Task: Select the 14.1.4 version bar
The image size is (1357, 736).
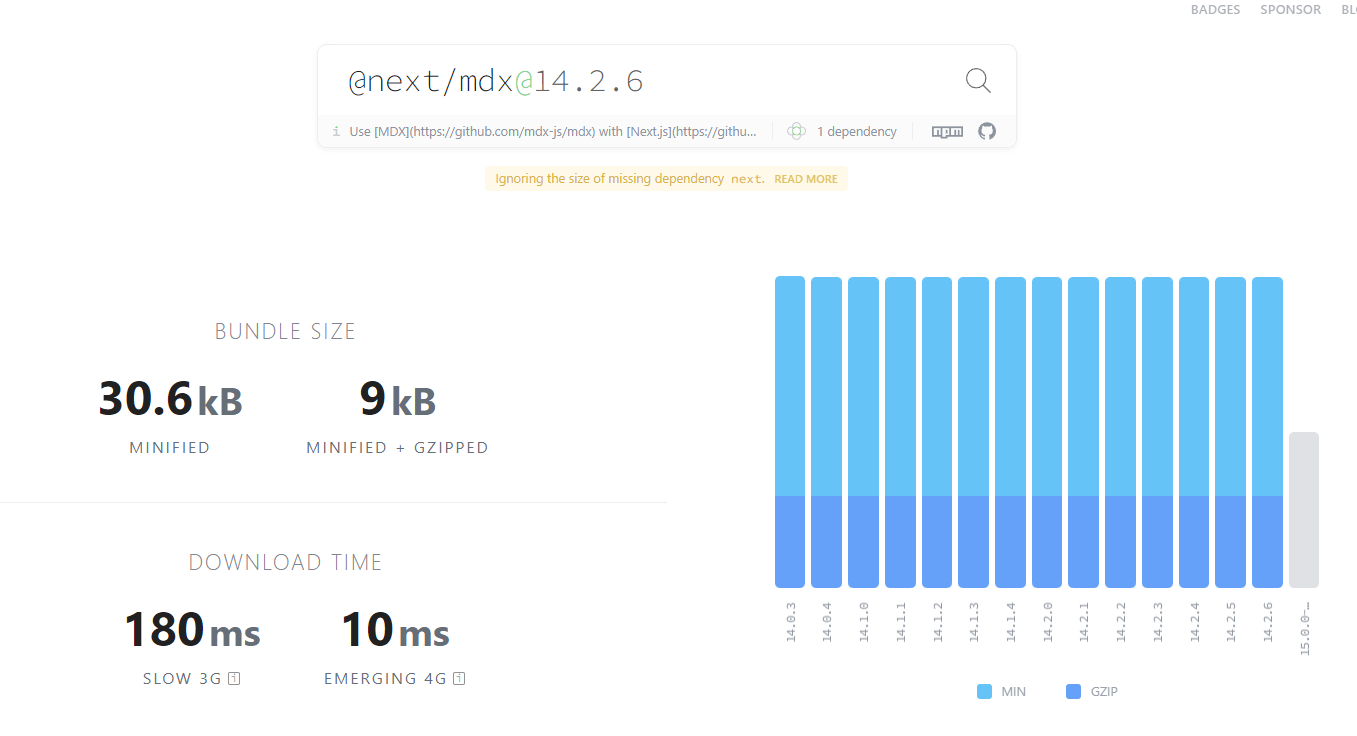Action: (x=1010, y=432)
